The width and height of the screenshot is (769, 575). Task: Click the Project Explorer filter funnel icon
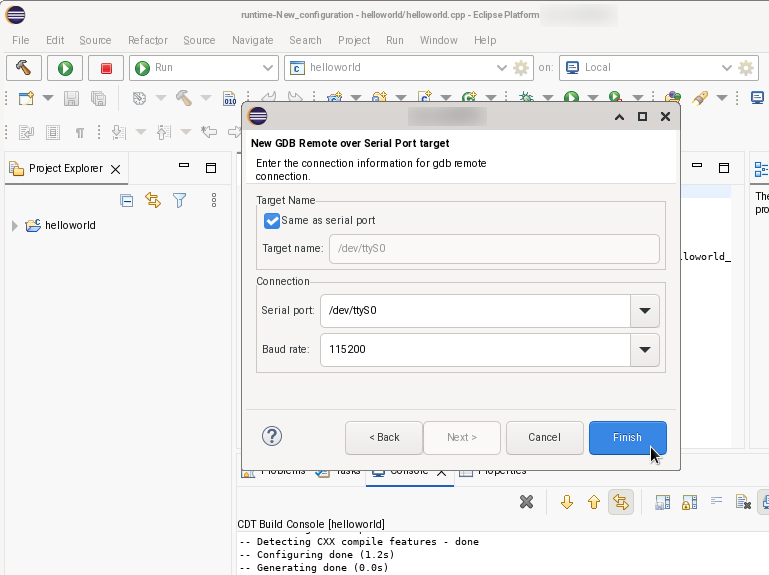click(x=180, y=200)
